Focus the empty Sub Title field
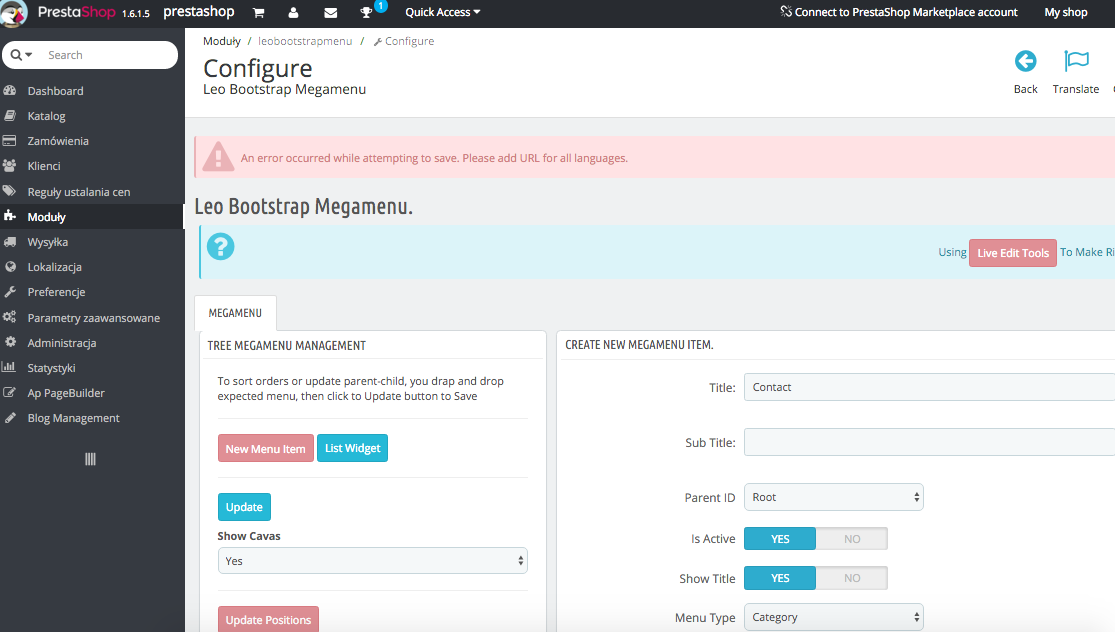This screenshot has width=1115, height=632. [929, 442]
